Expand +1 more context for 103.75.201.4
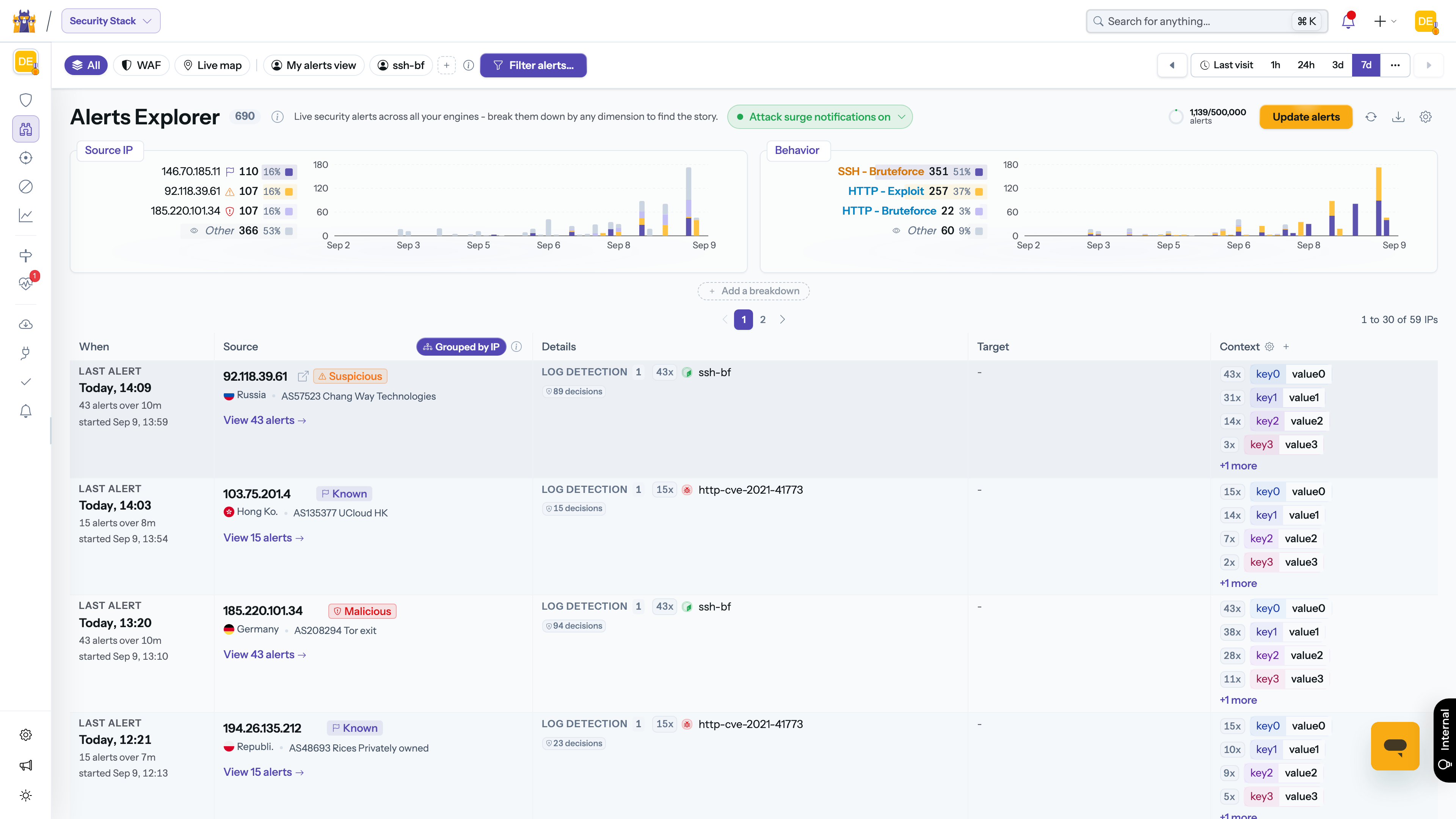Viewport: 1456px width, 819px height. (x=1238, y=583)
